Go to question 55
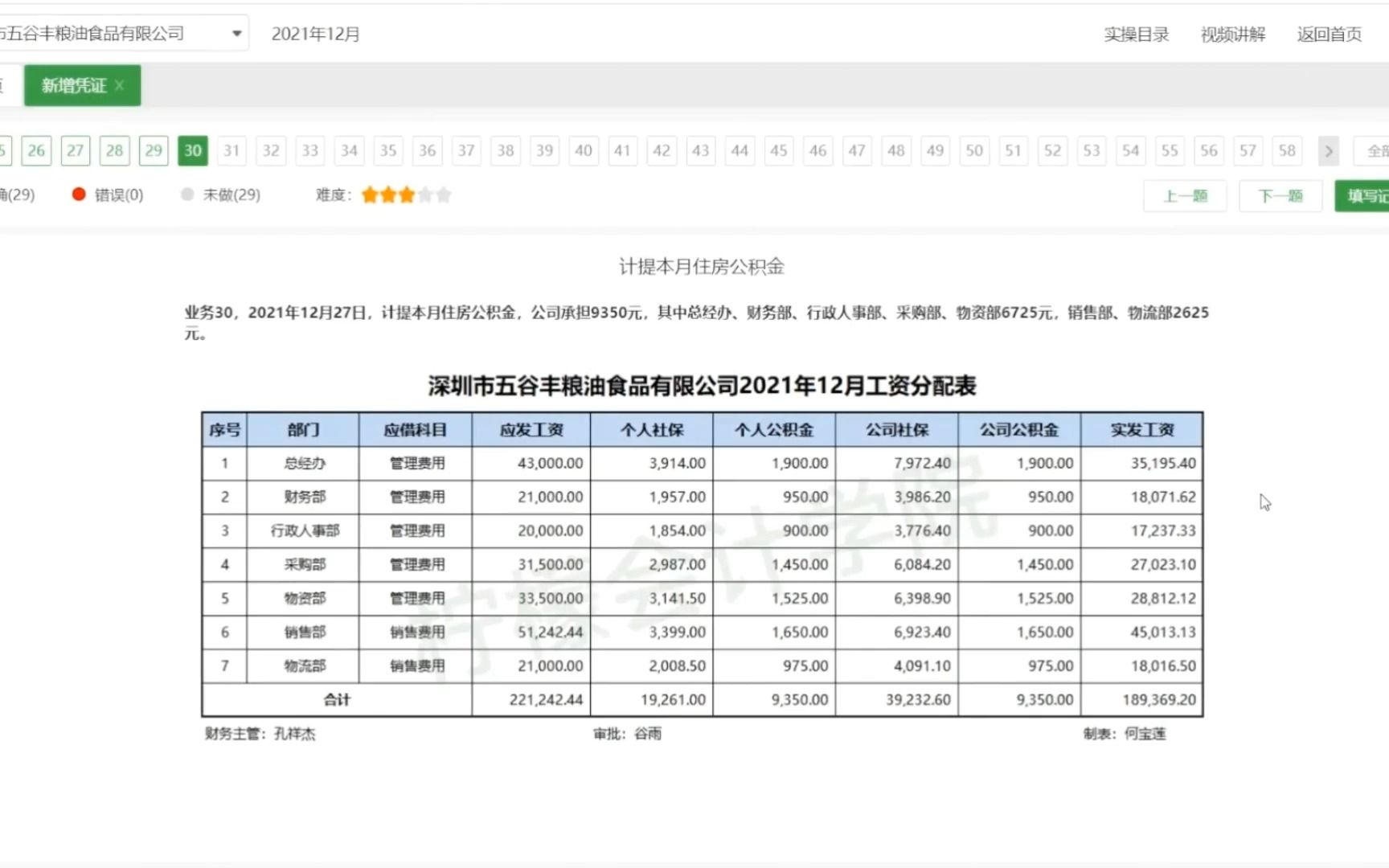This screenshot has height=868, width=1389. [1170, 150]
